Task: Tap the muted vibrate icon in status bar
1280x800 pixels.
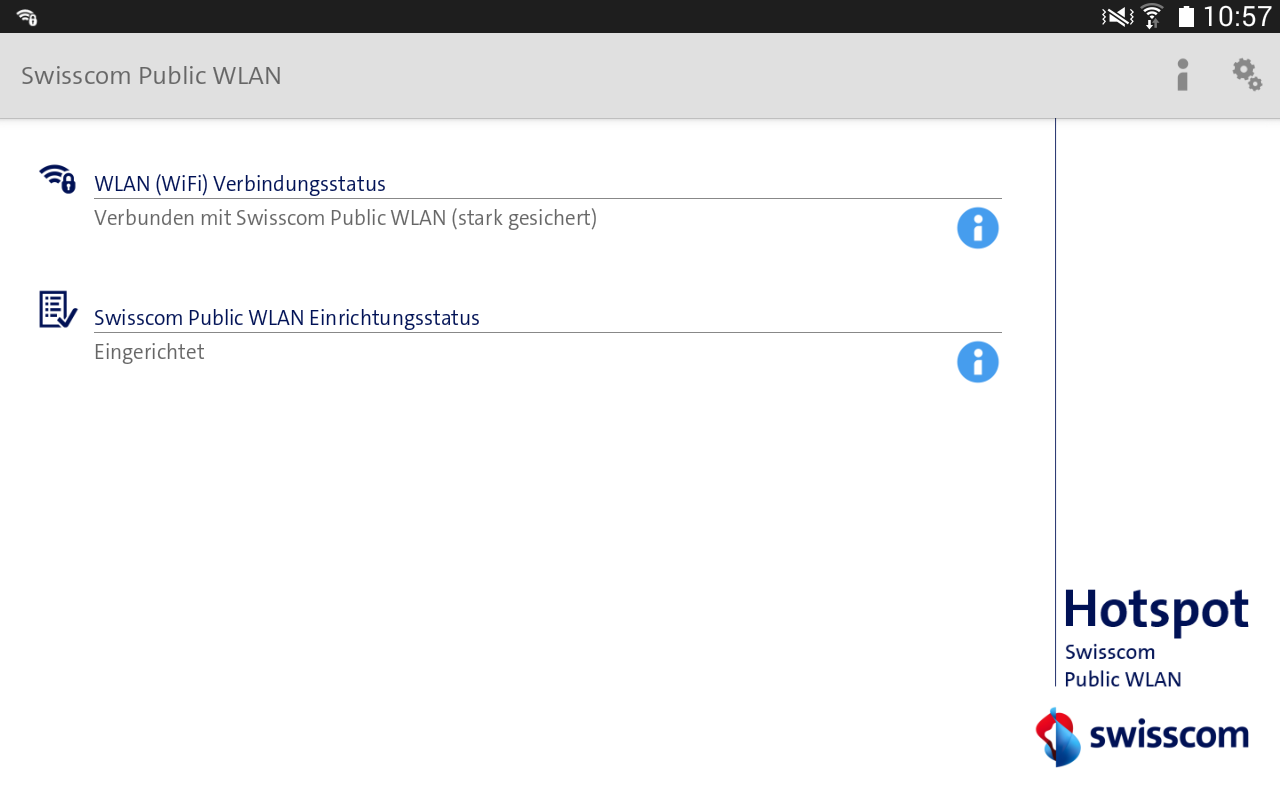Action: click(1117, 16)
